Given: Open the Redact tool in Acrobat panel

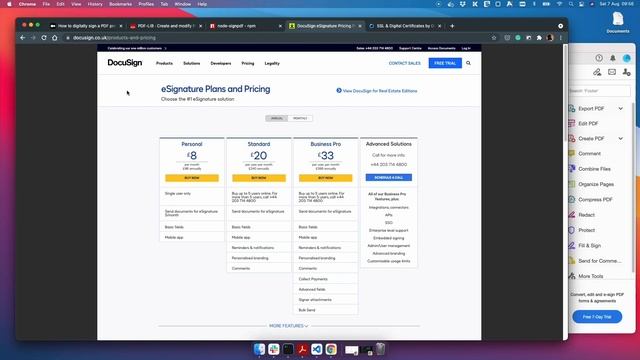Looking at the screenshot, I should click(x=586, y=215).
